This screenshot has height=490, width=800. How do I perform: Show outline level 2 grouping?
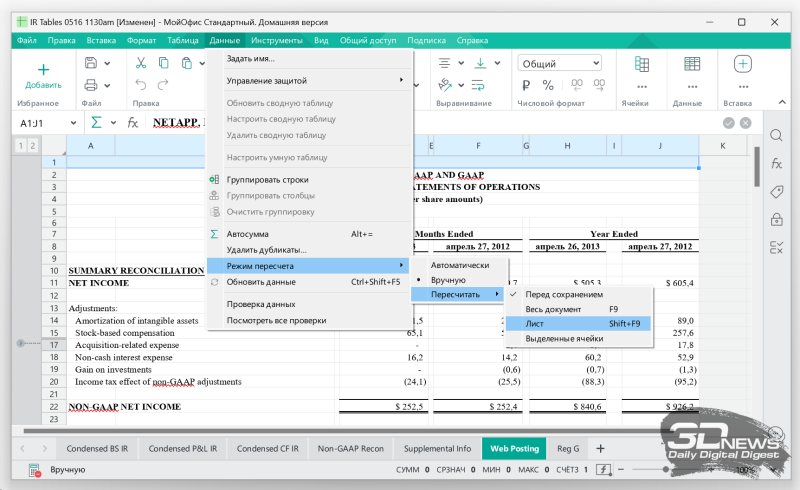point(32,145)
